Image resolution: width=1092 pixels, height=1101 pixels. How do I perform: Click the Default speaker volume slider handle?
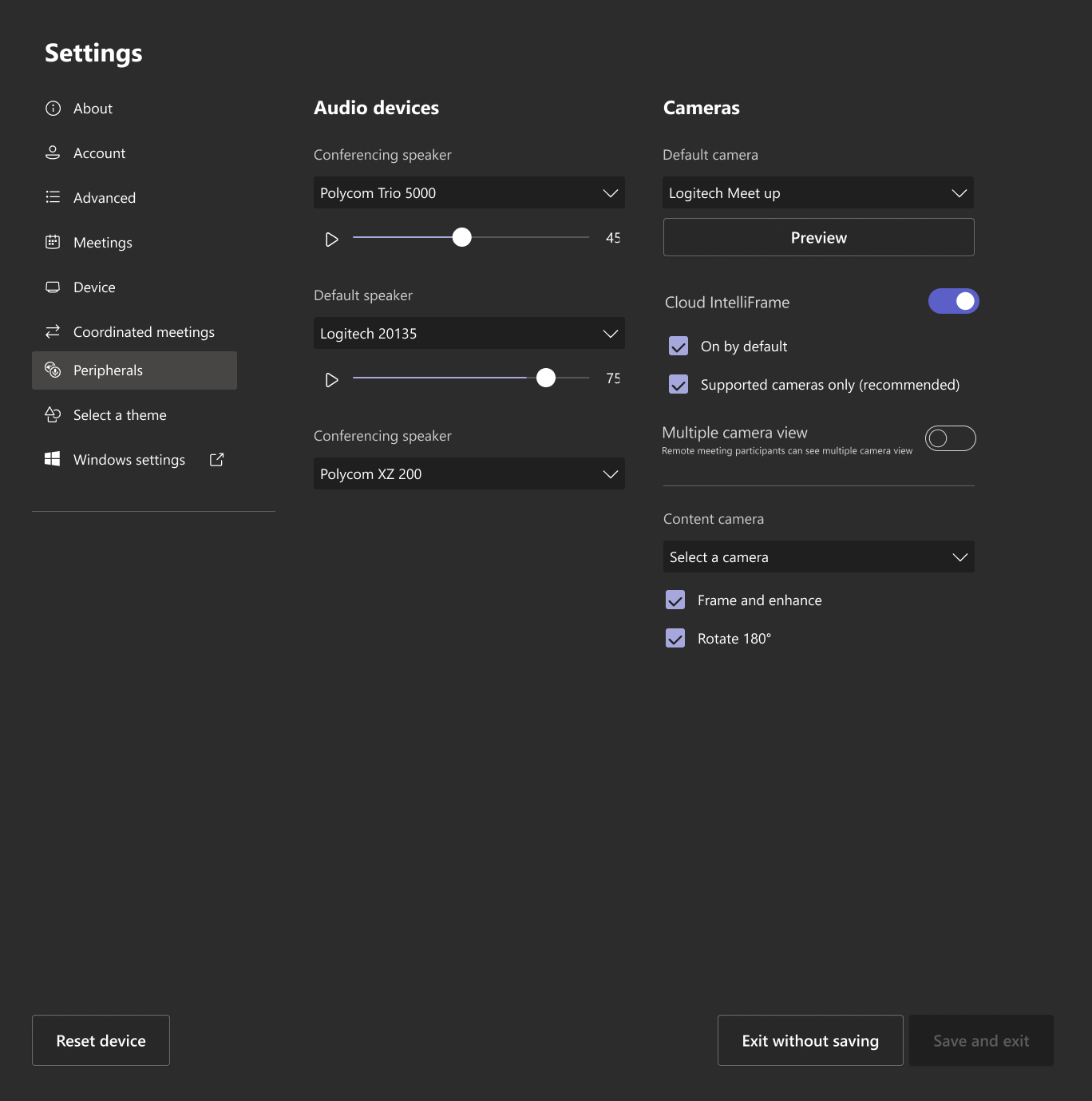coord(546,378)
